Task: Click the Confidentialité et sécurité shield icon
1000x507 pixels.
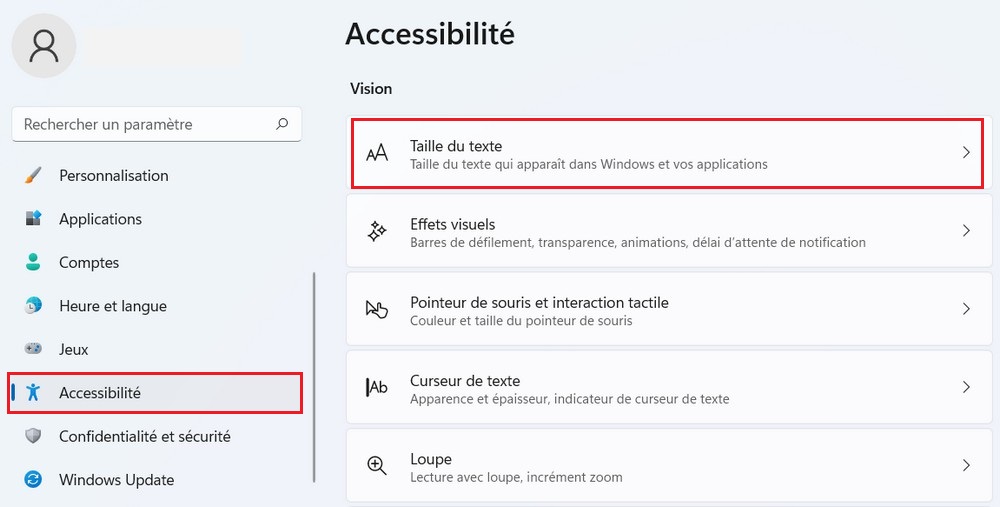Action: (33, 436)
